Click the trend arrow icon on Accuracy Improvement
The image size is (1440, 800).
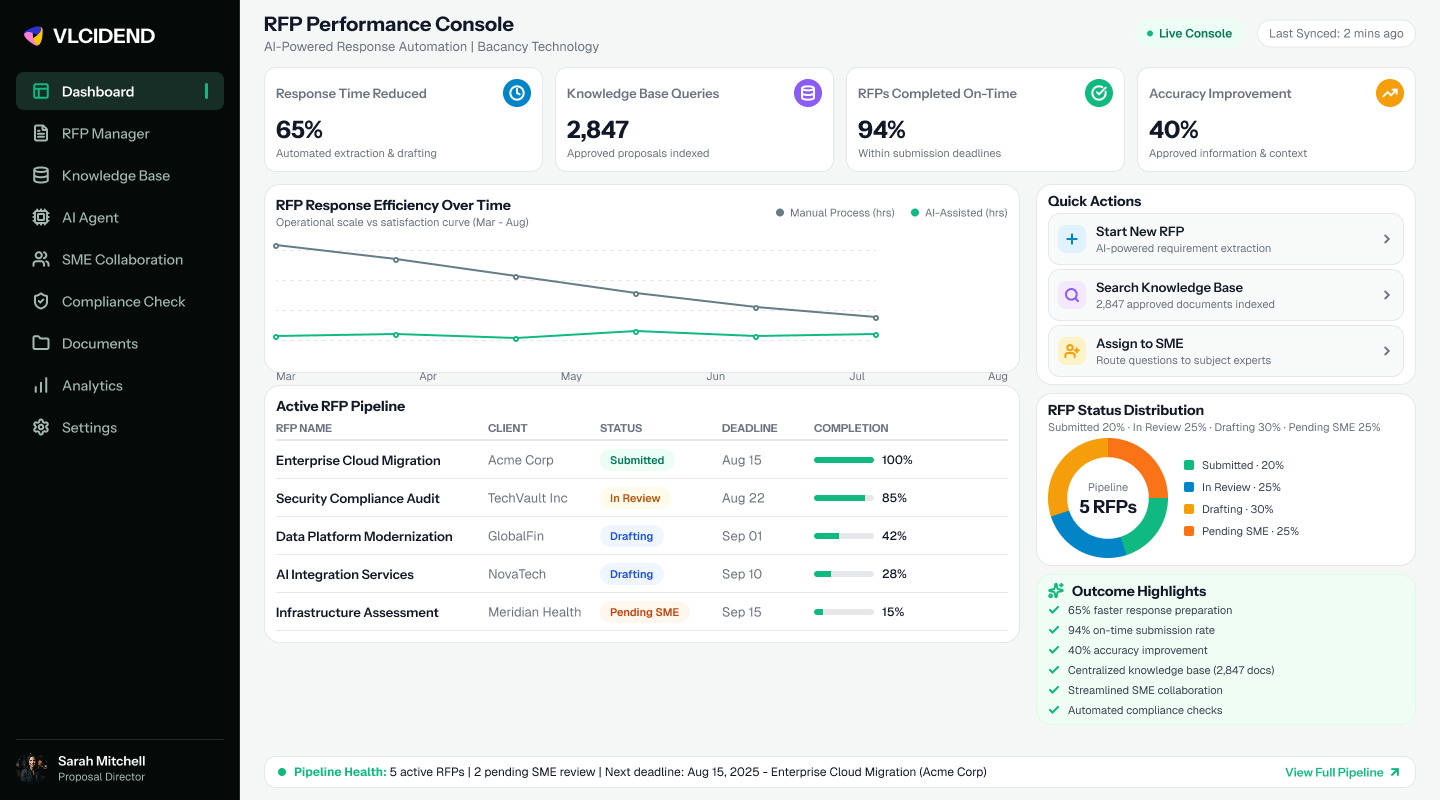point(1390,93)
